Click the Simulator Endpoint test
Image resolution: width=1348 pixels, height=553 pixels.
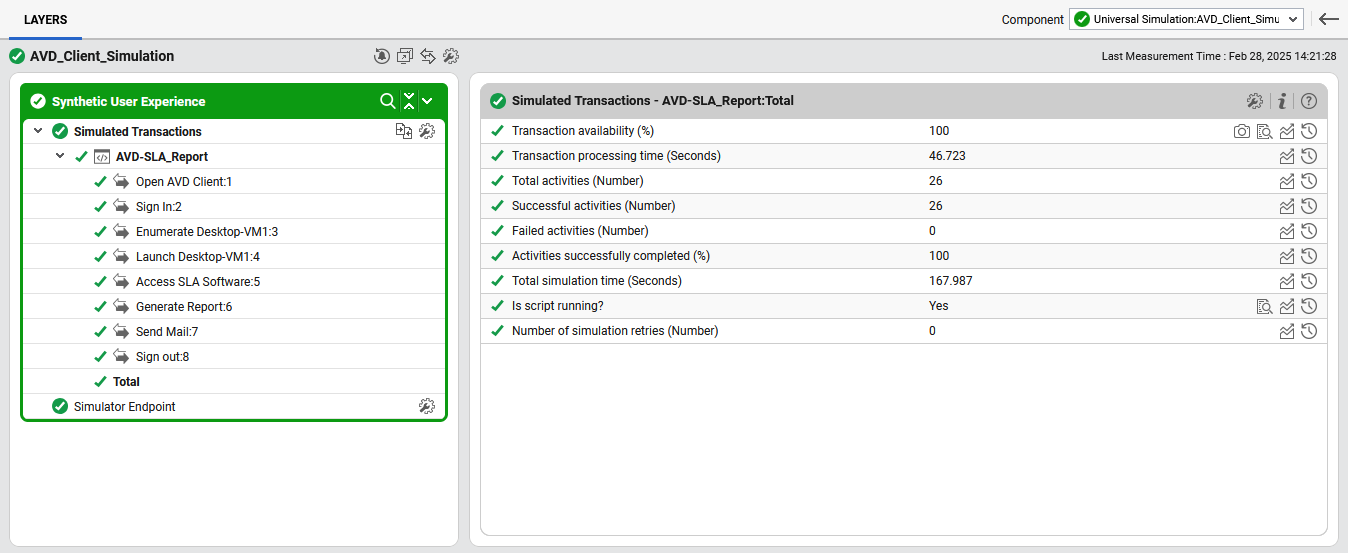124,406
